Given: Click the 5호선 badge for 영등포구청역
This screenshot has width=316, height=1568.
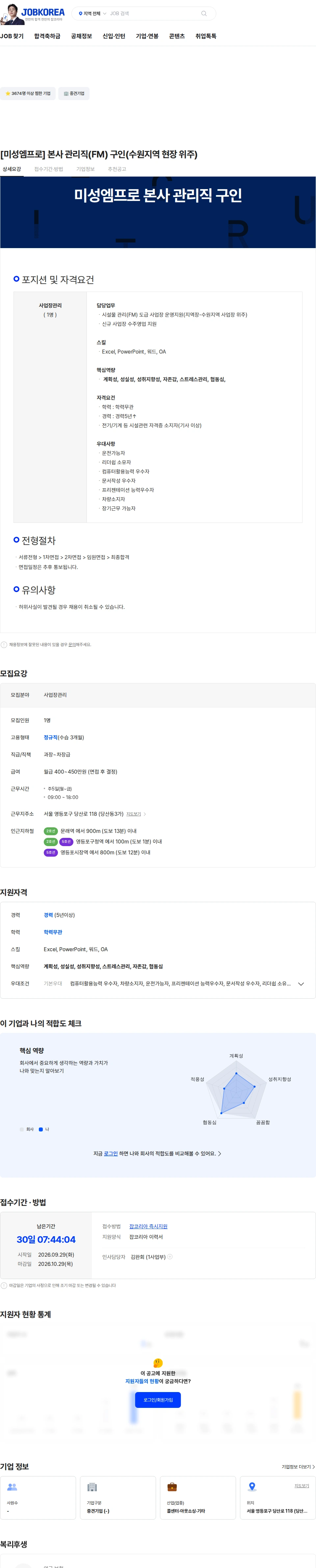Looking at the screenshot, I should tap(66, 842).
